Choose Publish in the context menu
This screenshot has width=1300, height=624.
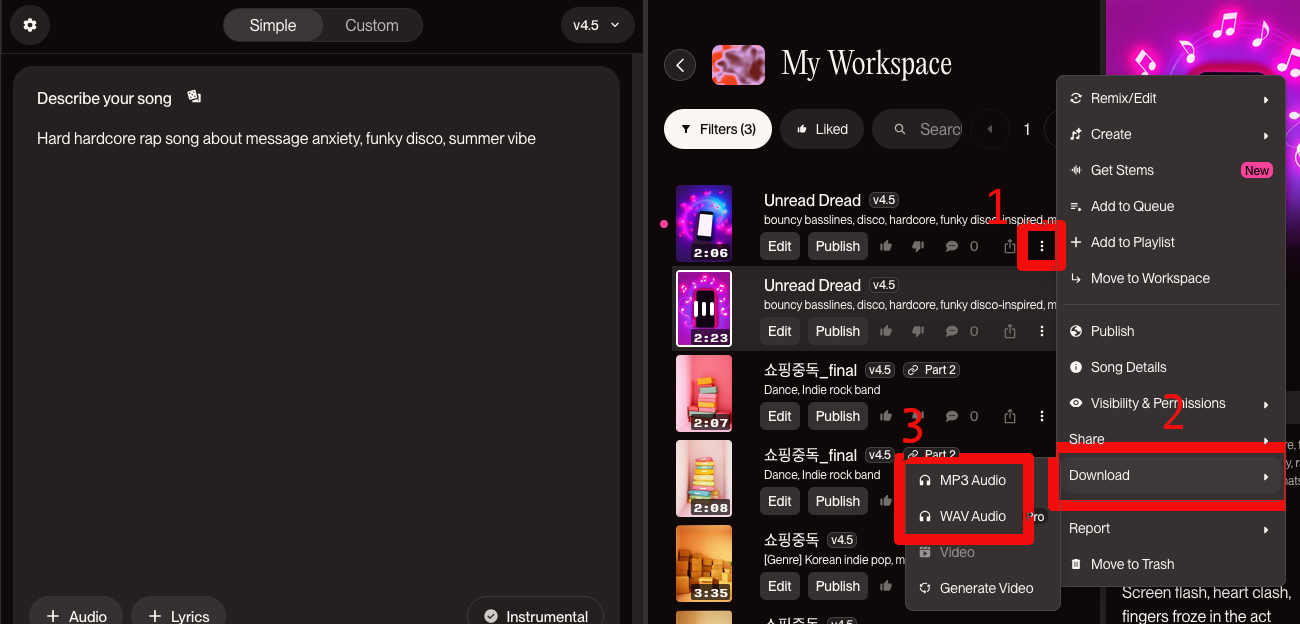[1170, 331]
